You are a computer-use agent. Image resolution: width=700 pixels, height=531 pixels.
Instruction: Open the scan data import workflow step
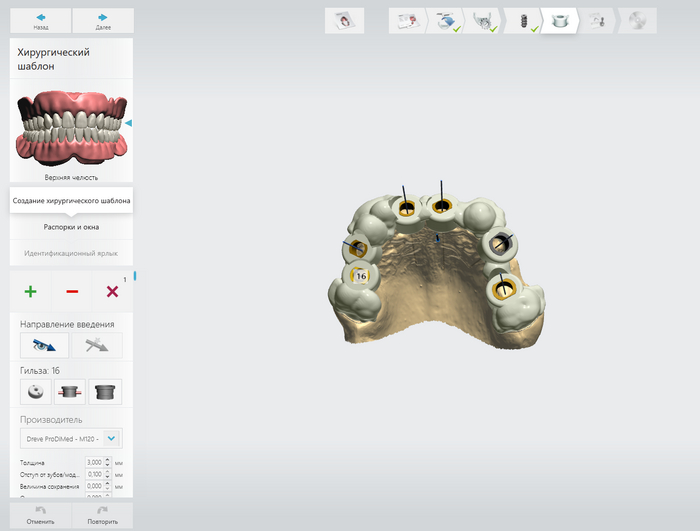(x=446, y=21)
